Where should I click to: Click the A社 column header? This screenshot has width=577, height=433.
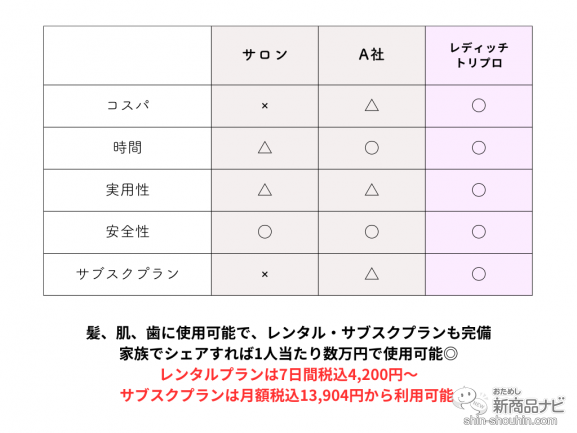pyautogui.click(x=372, y=55)
